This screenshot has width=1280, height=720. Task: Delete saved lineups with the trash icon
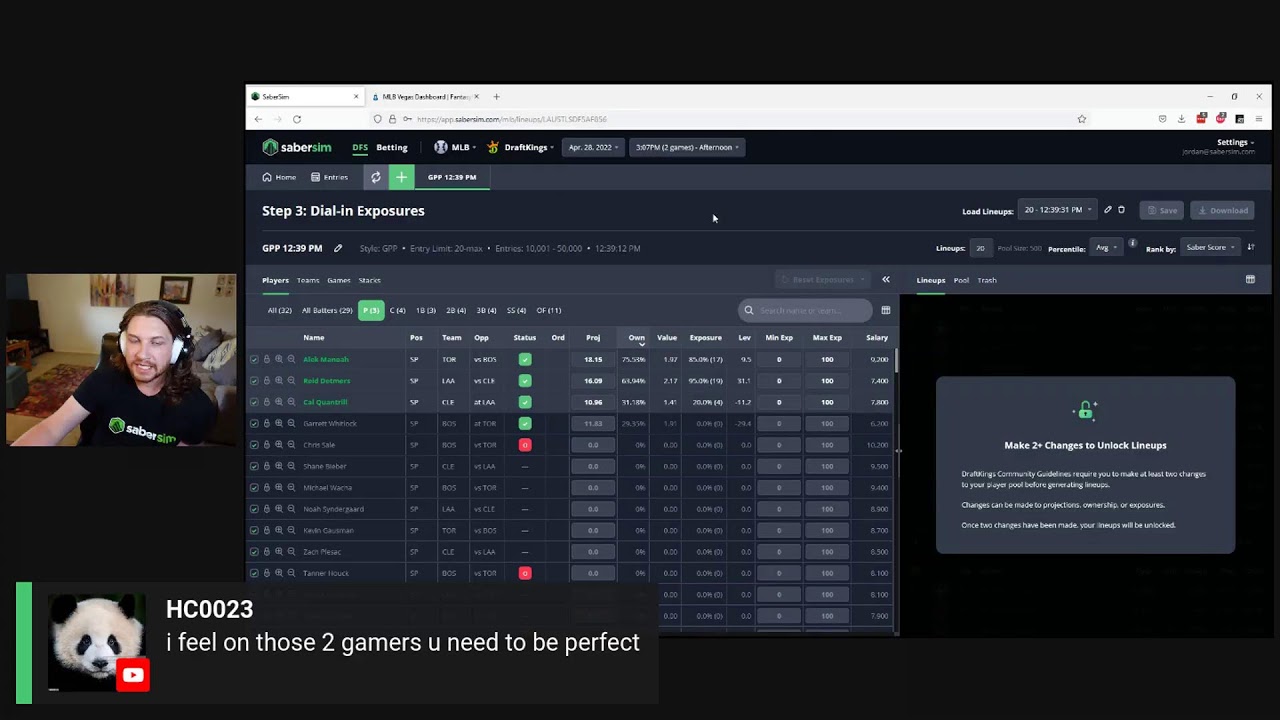1121,210
